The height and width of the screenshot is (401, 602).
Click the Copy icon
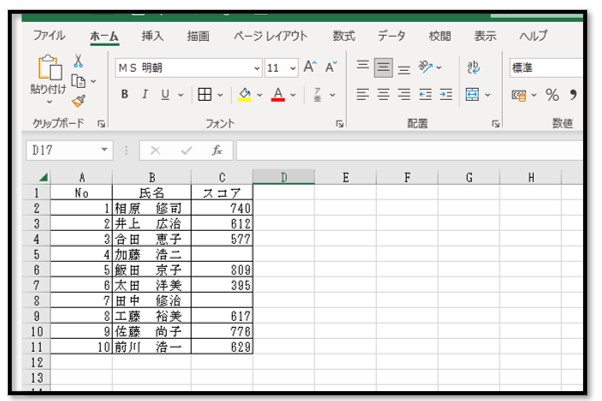coord(78,81)
